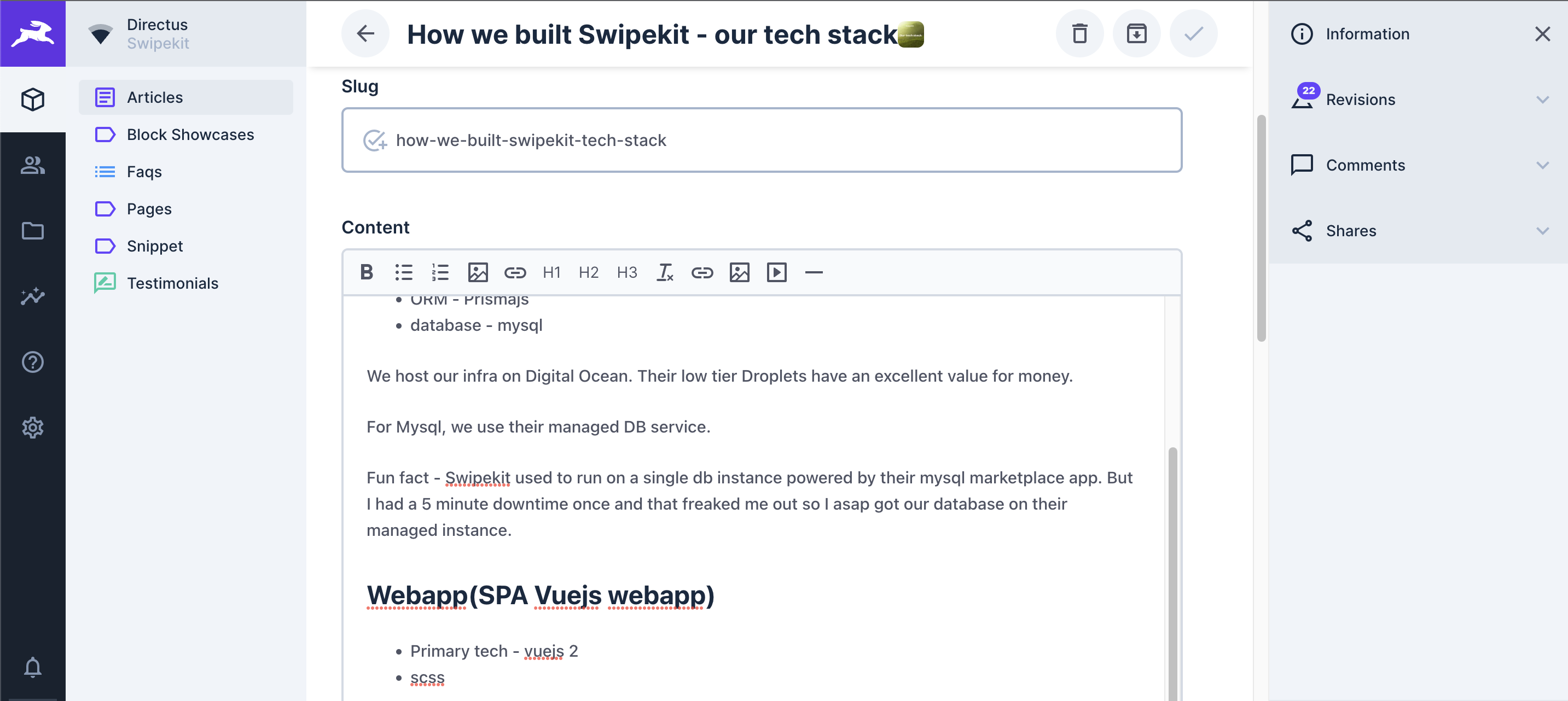Click the Directus Swipekit project header
1568x701 pixels.
point(185,33)
